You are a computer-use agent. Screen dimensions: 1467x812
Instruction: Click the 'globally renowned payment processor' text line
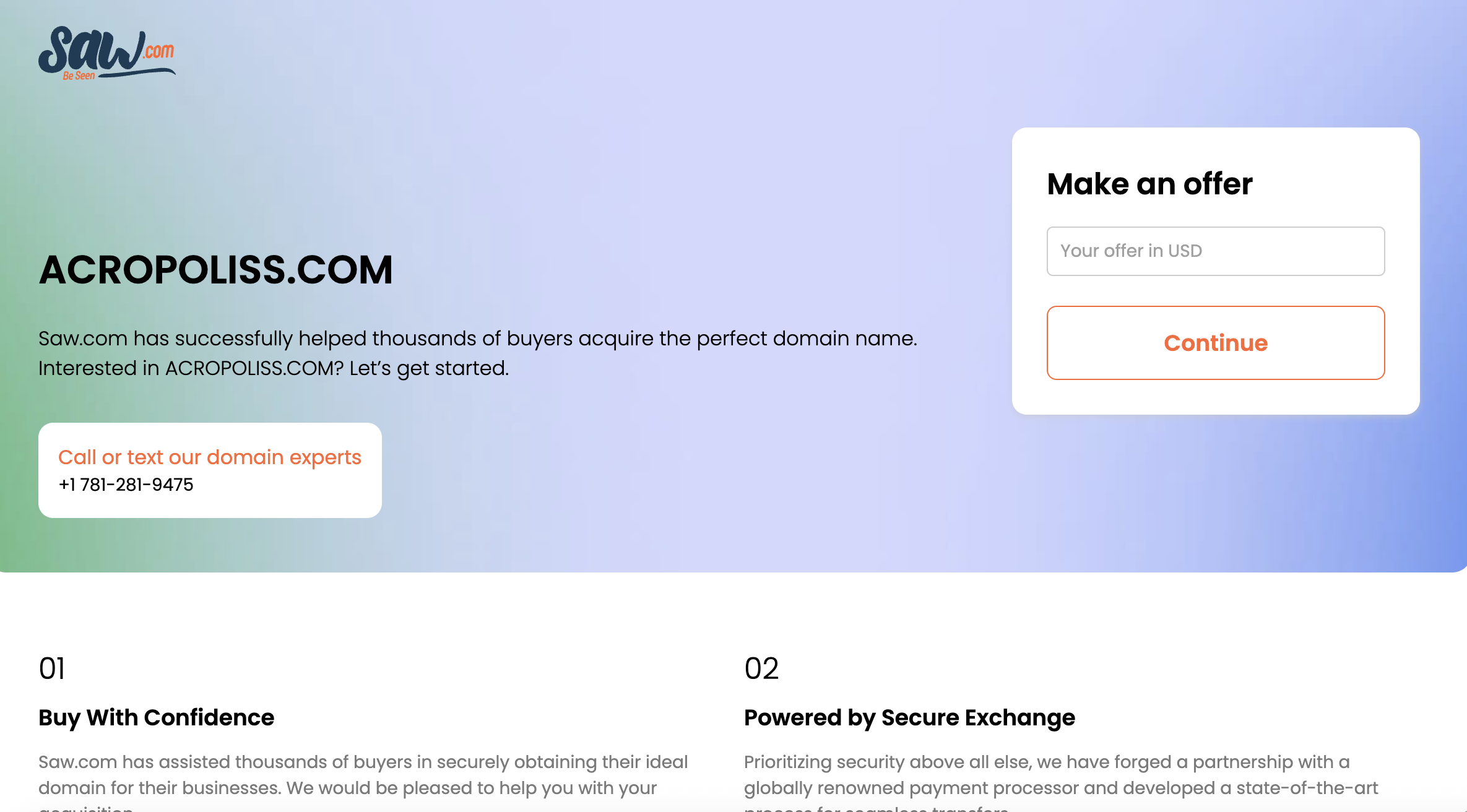click(1060, 788)
